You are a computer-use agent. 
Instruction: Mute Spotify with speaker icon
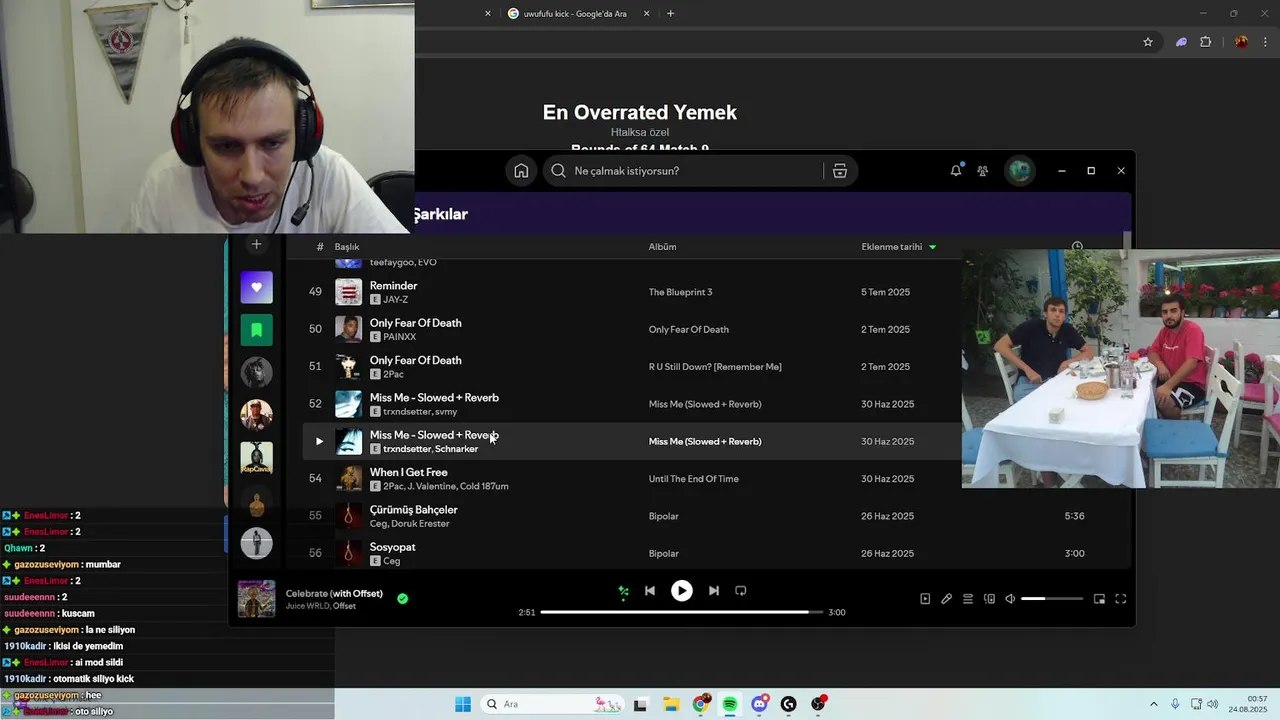[1010, 599]
